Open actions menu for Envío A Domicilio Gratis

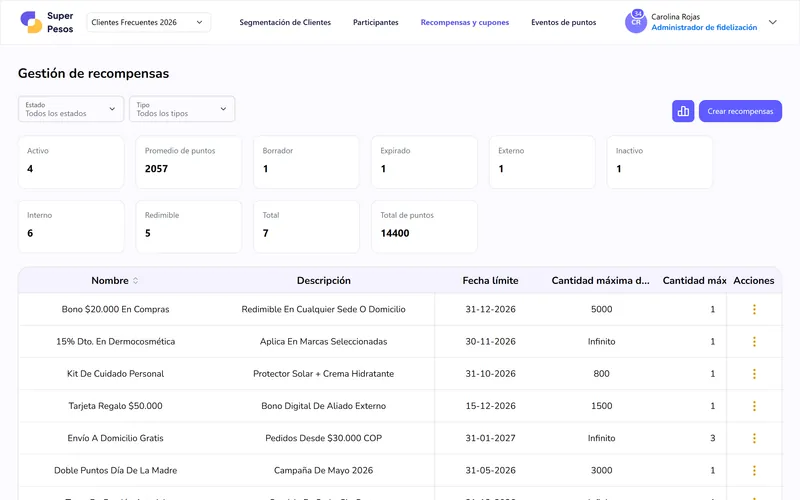pyautogui.click(x=754, y=438)
